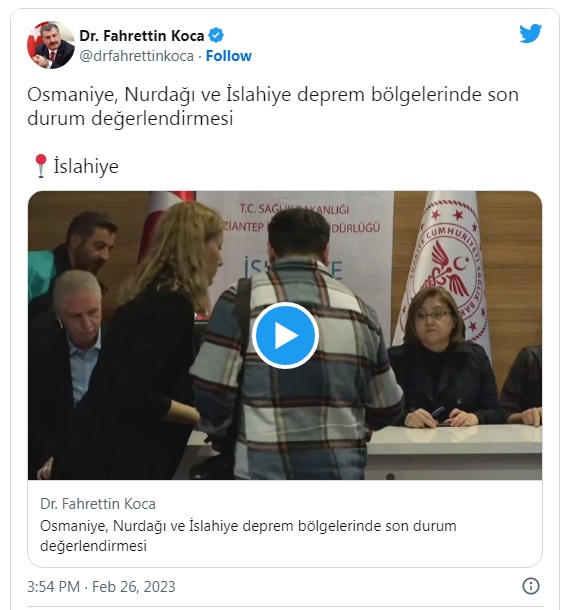The width and height of the screenshot is (567, 610).
Task: Open the 3:54 PM tweet timestamp
Action: pyautogui.click(x=53, y=586)
